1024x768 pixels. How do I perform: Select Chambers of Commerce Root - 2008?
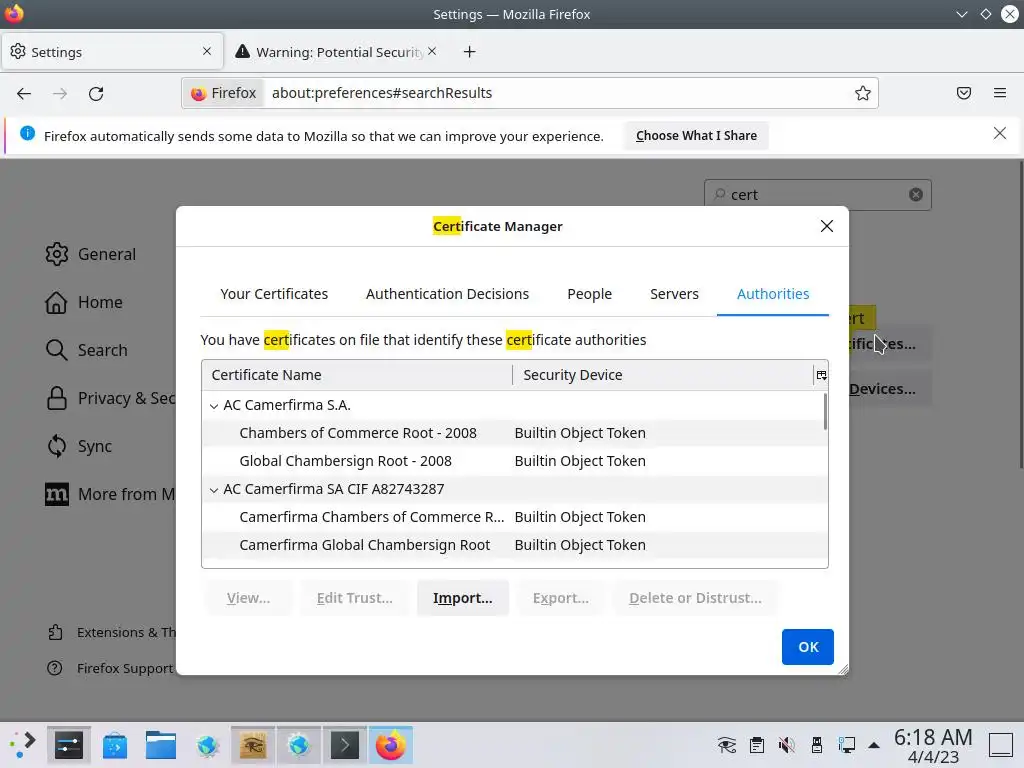point(513,433)
